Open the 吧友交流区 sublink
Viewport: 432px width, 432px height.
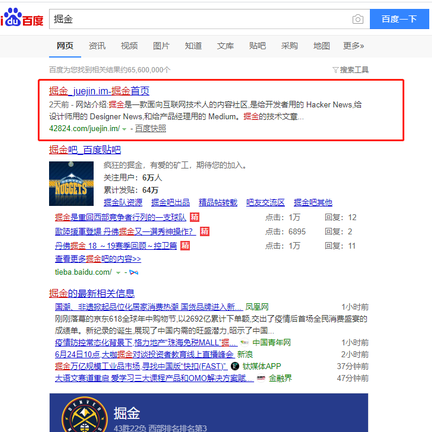click(265, 202)
